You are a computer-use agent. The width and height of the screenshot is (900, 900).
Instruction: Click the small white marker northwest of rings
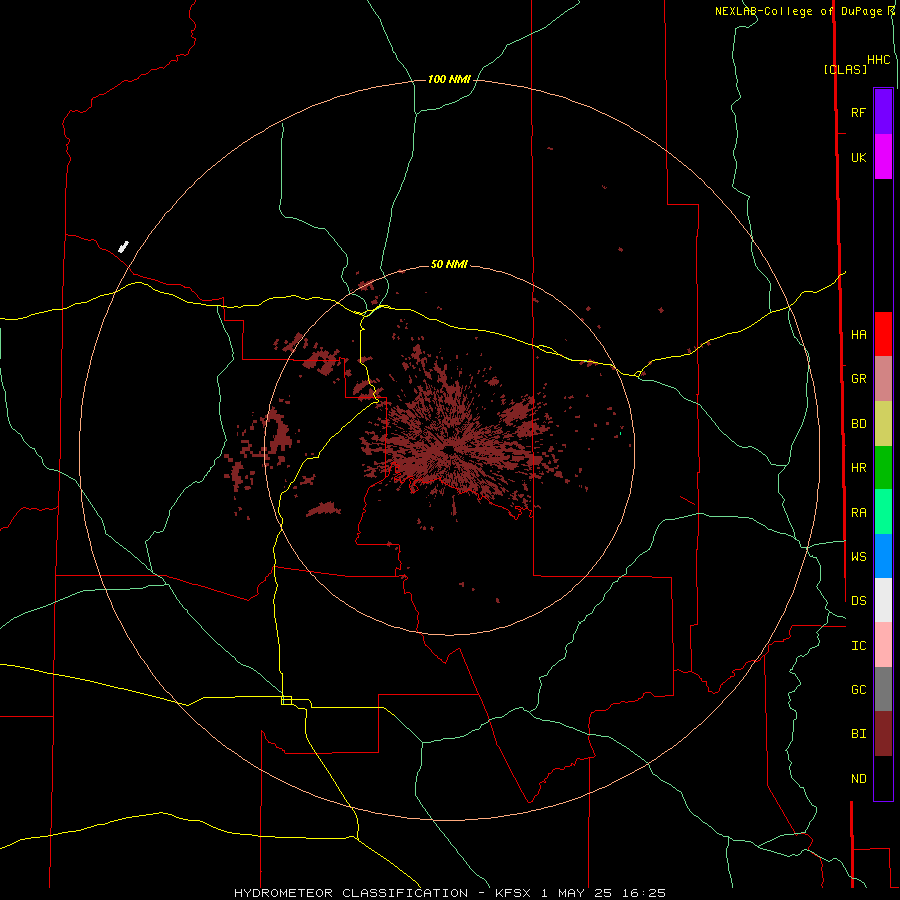click(x=123, y=247)
